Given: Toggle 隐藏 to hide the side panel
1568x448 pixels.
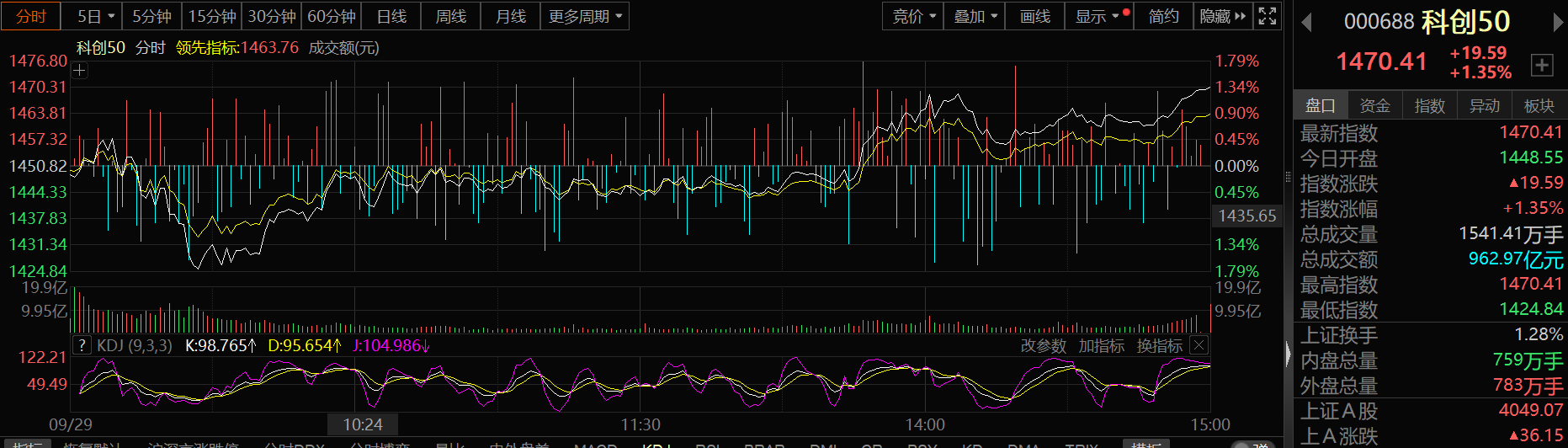Looking at the screenshot, I should (x=1222, y=16).
